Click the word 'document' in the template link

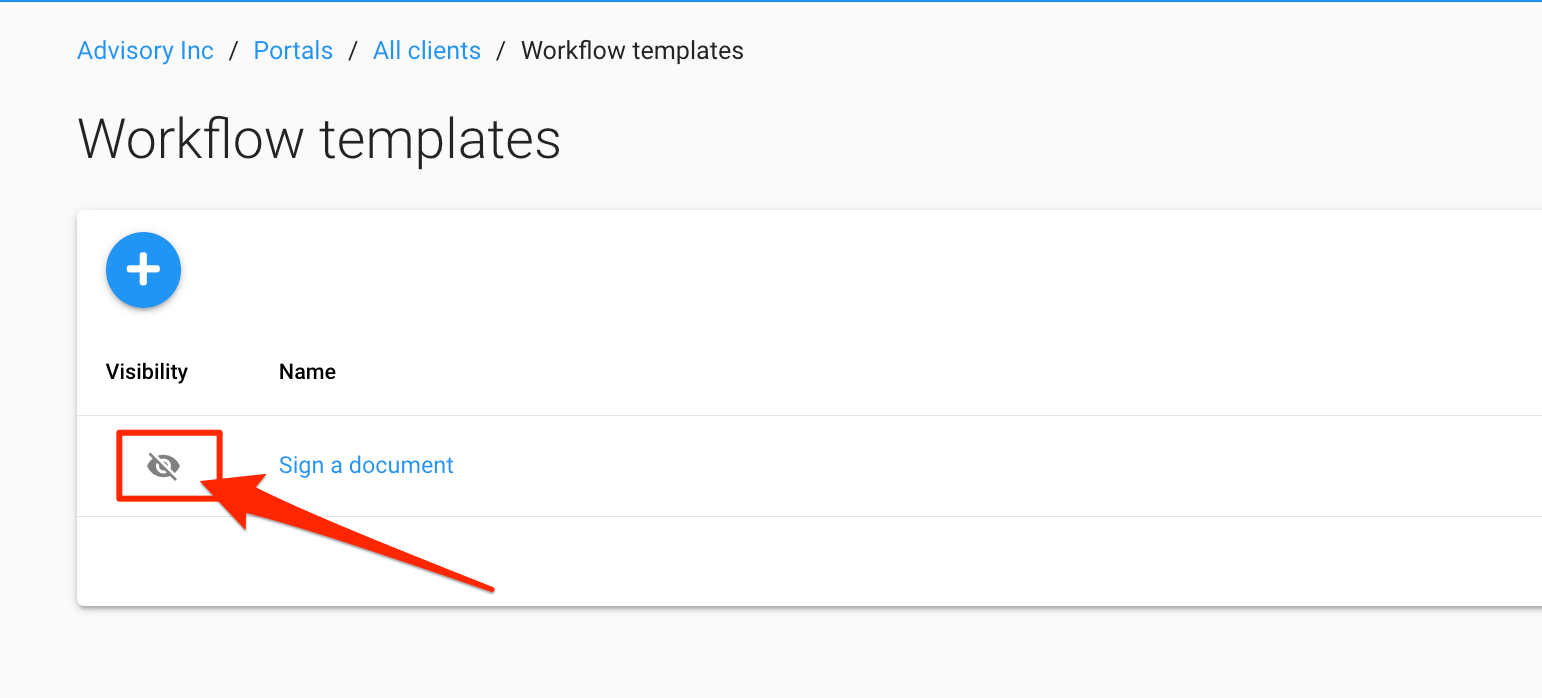pos(401,465)
